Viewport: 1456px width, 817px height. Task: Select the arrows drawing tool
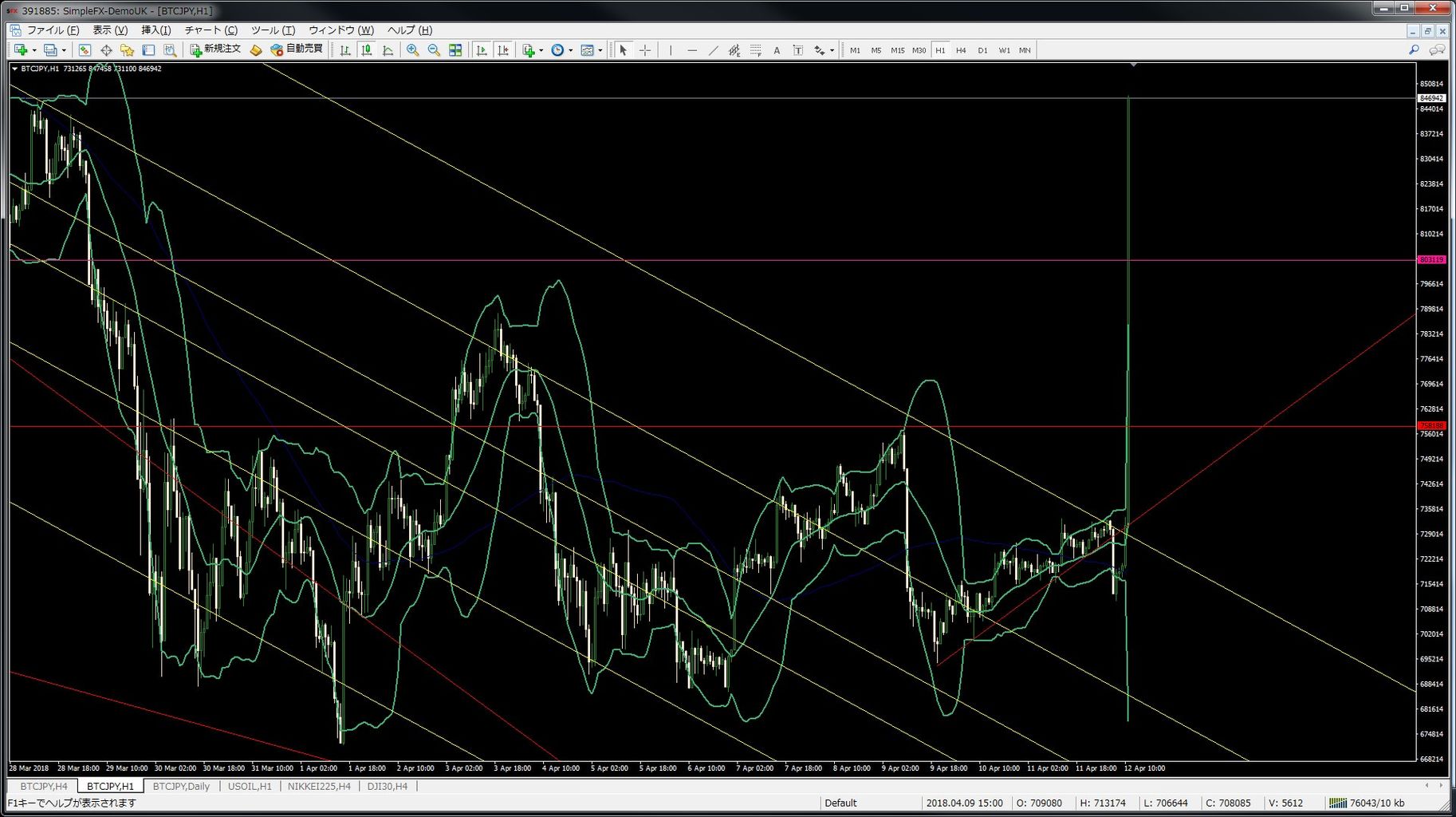coord(819,50)
